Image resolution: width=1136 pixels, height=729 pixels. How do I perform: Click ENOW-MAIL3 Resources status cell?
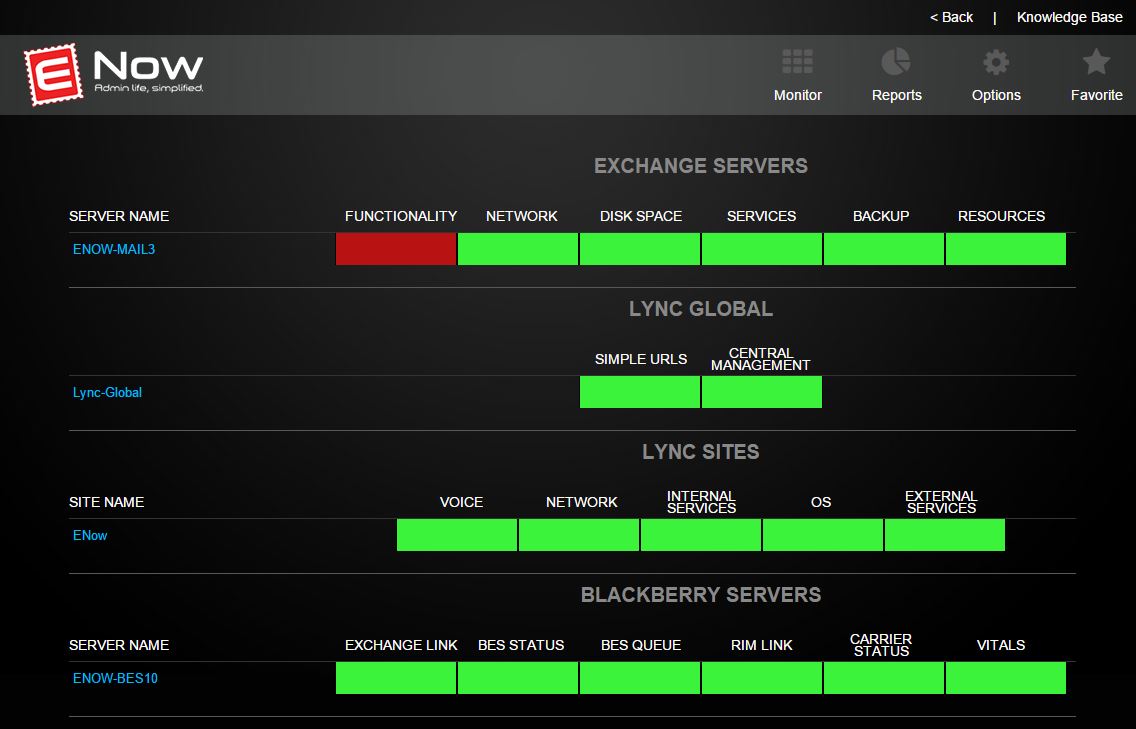coord(1006,249)
